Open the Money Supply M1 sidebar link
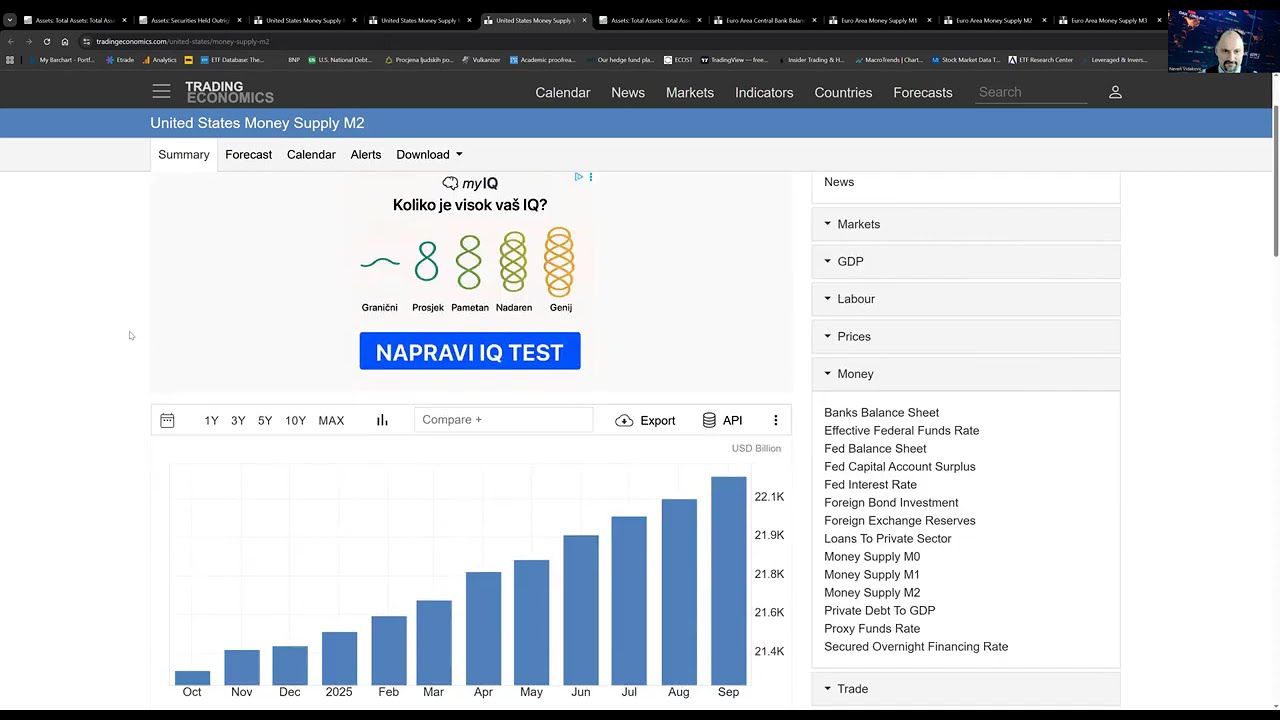 (872, 575)
